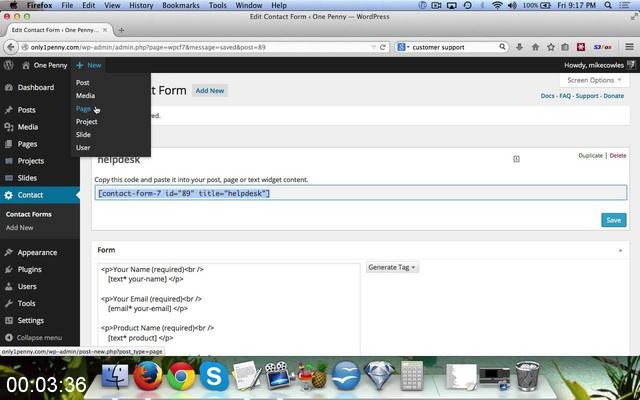The image size is (640, 400).
Task: Click the Firefox URL address bar
Action: [x=198, y=47]
